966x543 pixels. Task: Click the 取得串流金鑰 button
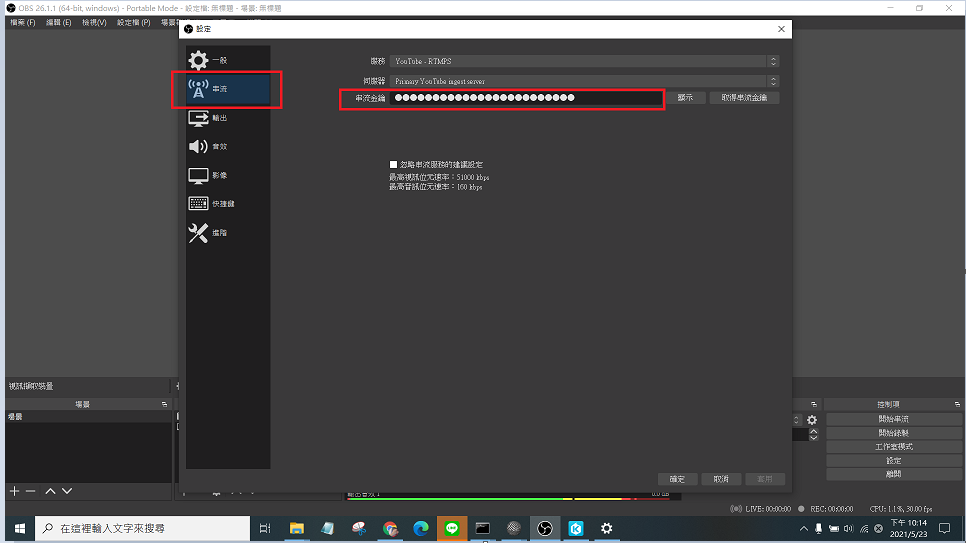pyautogui.click(x=744, y=98)
